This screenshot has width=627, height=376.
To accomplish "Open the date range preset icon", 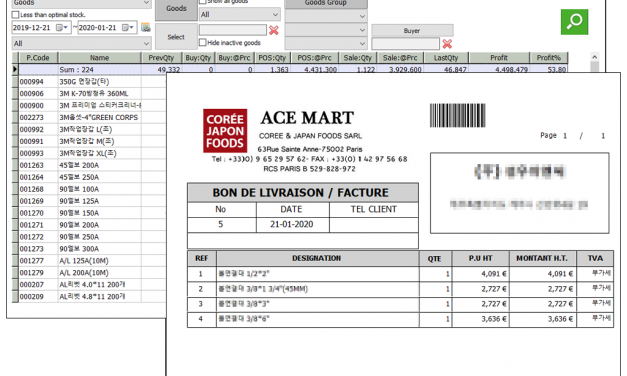I will [146, 27].
